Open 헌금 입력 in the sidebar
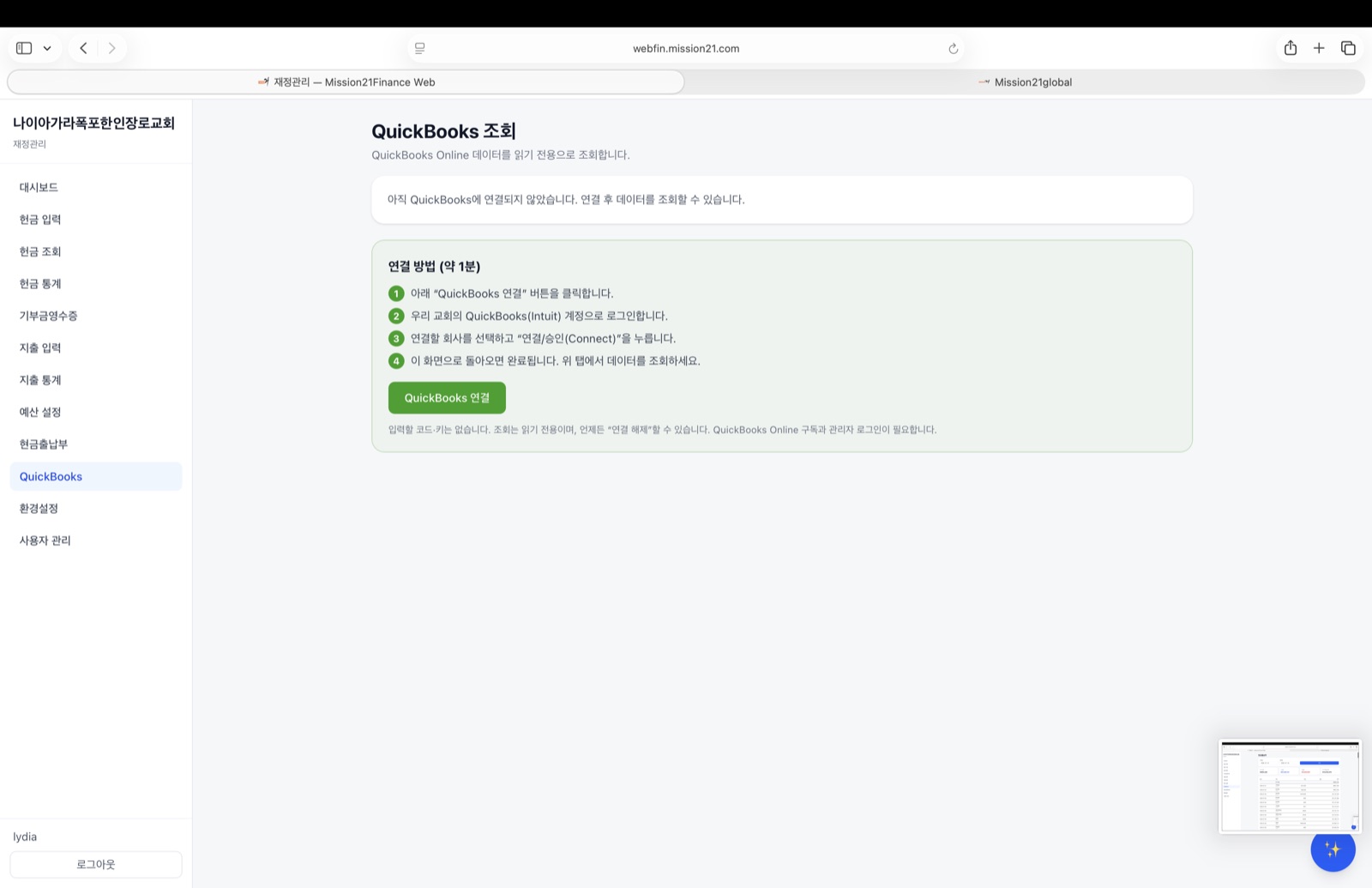Viewport: 1372px width, 888px height. point(96,220)
